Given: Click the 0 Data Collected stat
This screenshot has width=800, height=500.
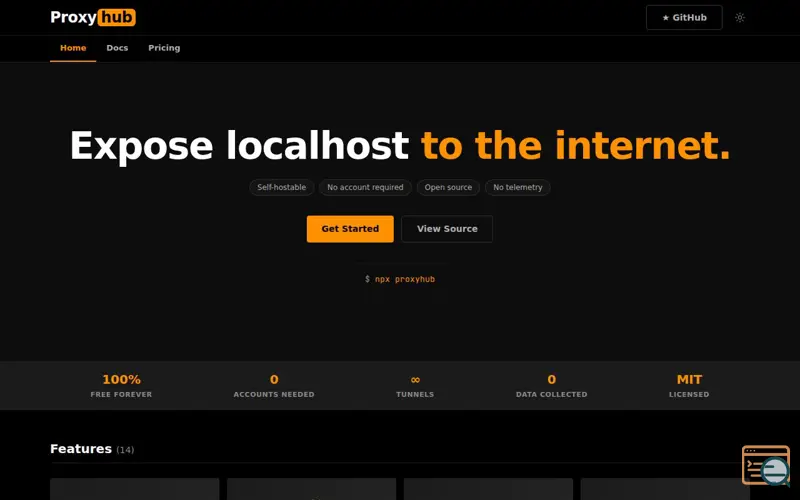Looking at the screenshot, I should pos(552,386).
